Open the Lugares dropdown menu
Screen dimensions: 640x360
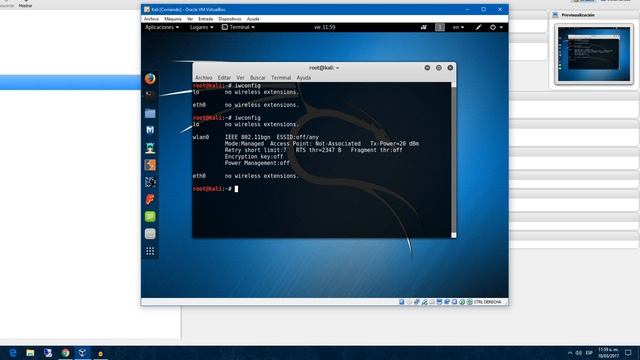coord(202,27)
